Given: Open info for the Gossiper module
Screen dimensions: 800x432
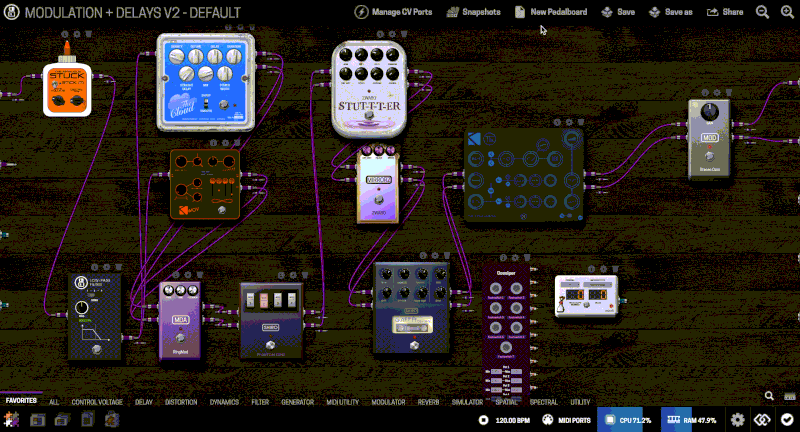Looking at the screenshot, I should (503, 258).
